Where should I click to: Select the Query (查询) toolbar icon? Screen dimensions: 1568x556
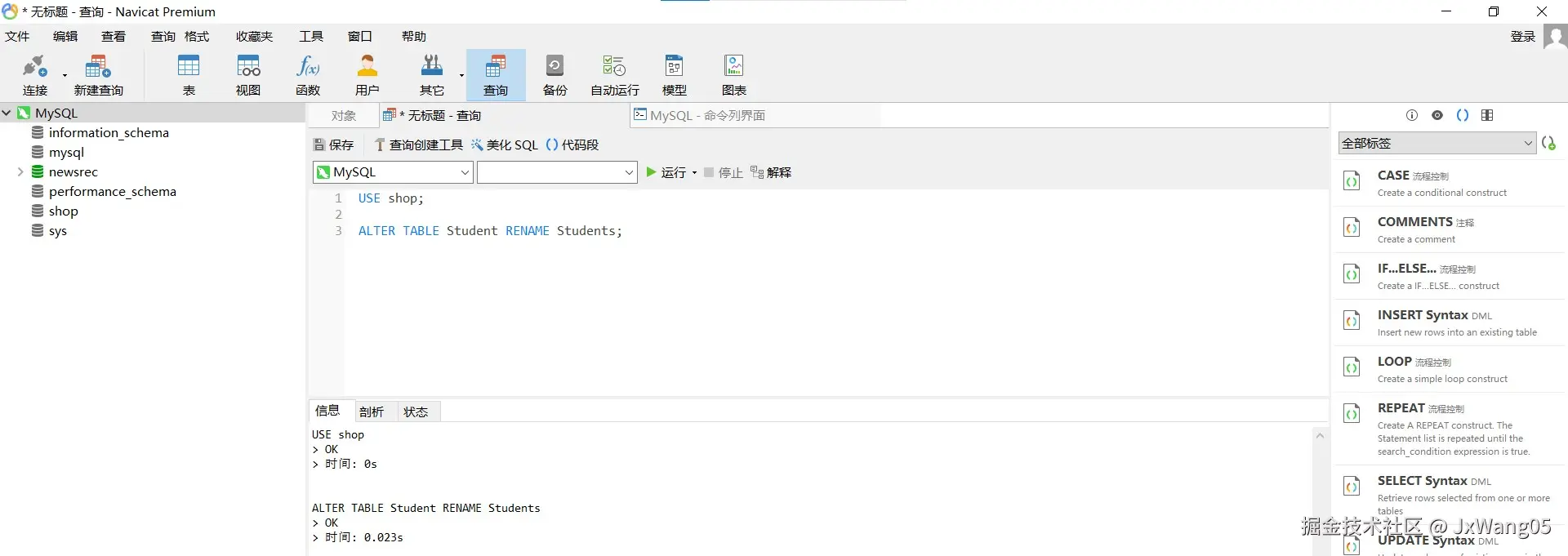coord(496,74)
